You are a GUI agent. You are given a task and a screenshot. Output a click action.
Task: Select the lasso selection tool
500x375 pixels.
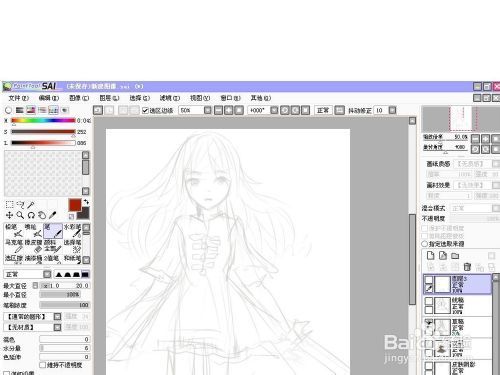coord(20,205)
